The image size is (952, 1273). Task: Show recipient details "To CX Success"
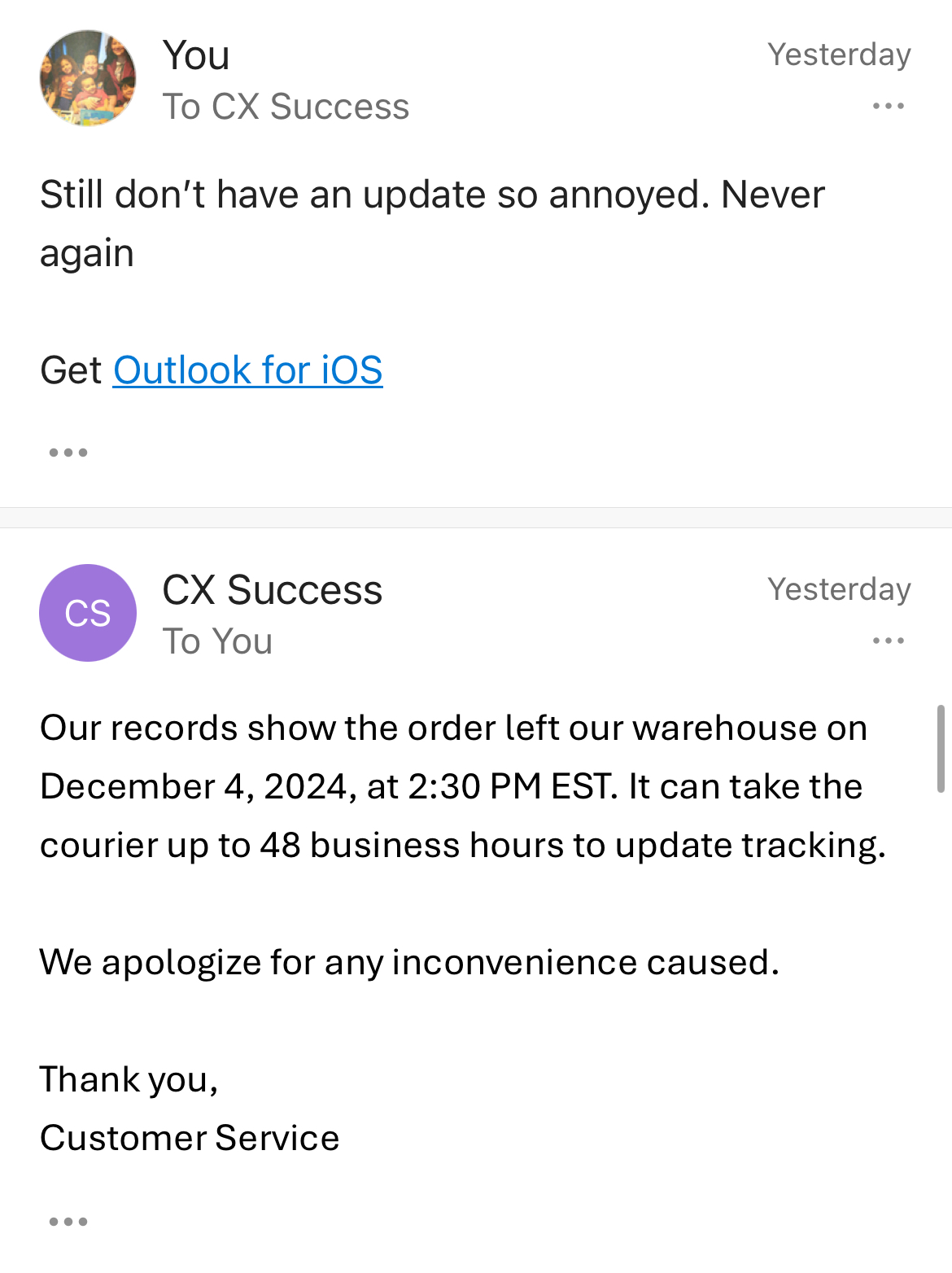(x=286, y=107)
